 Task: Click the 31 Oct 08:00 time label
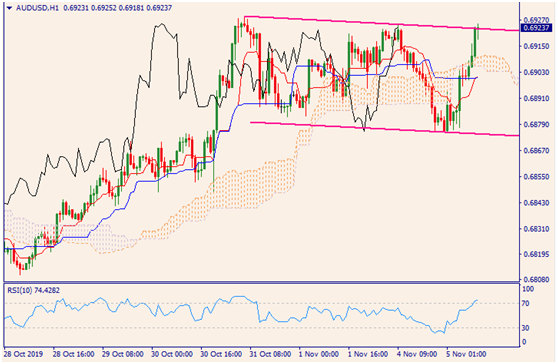click(x=270, y=354)
